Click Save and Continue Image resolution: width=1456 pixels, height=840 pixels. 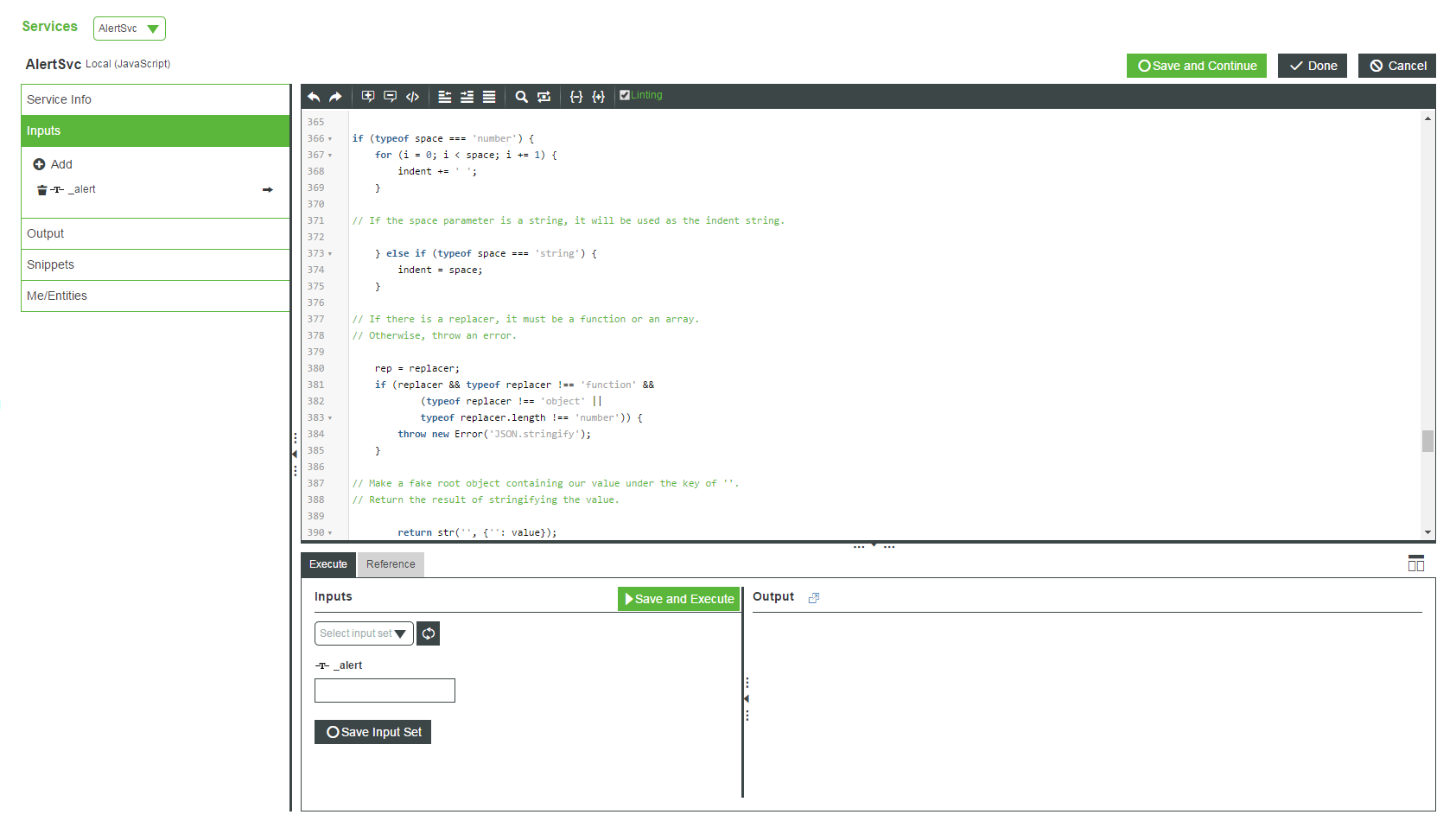pyautogui.click(x=1197, y=66)
